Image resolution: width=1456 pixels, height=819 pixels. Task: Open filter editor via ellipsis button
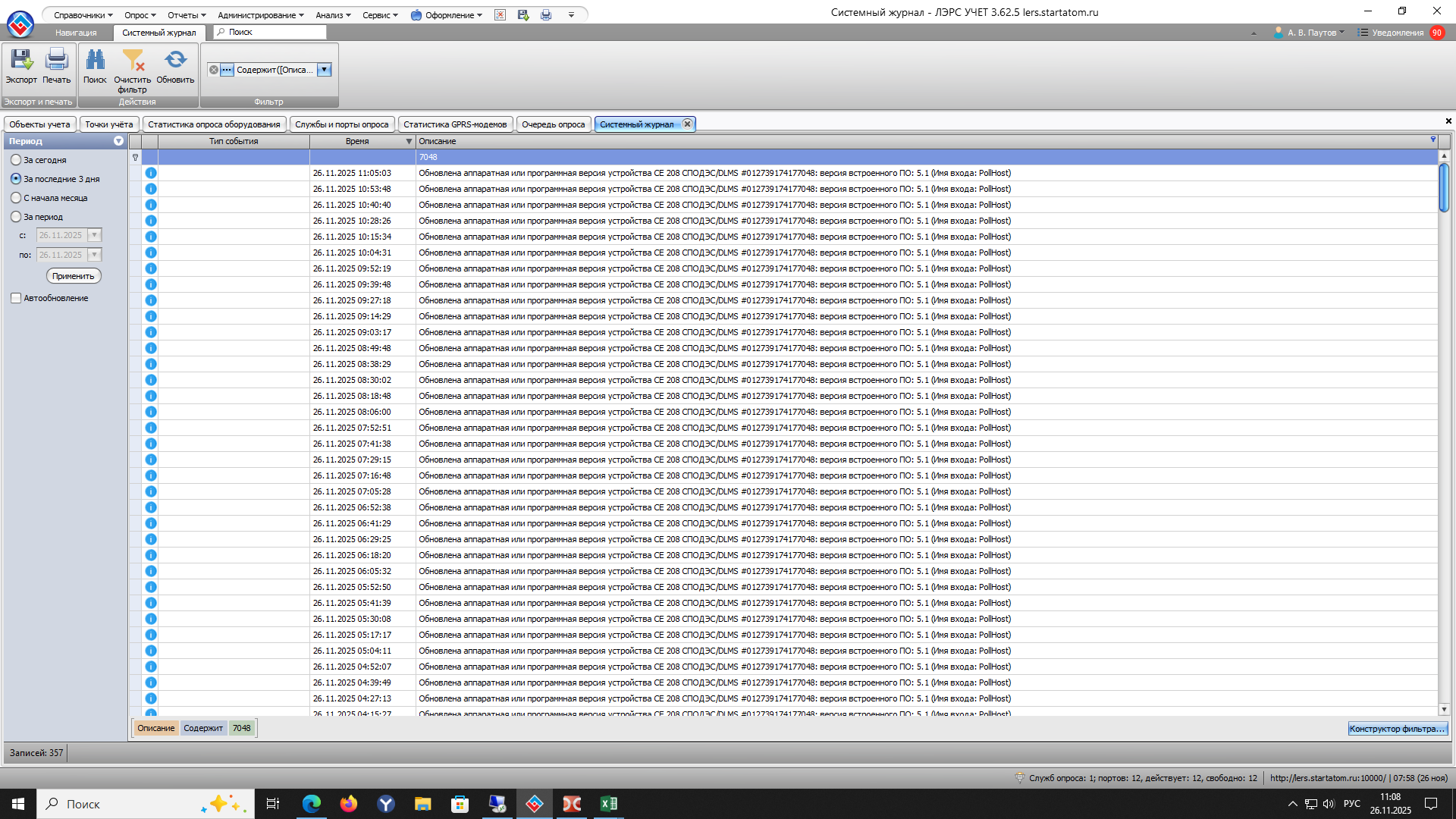click(227, 70)
